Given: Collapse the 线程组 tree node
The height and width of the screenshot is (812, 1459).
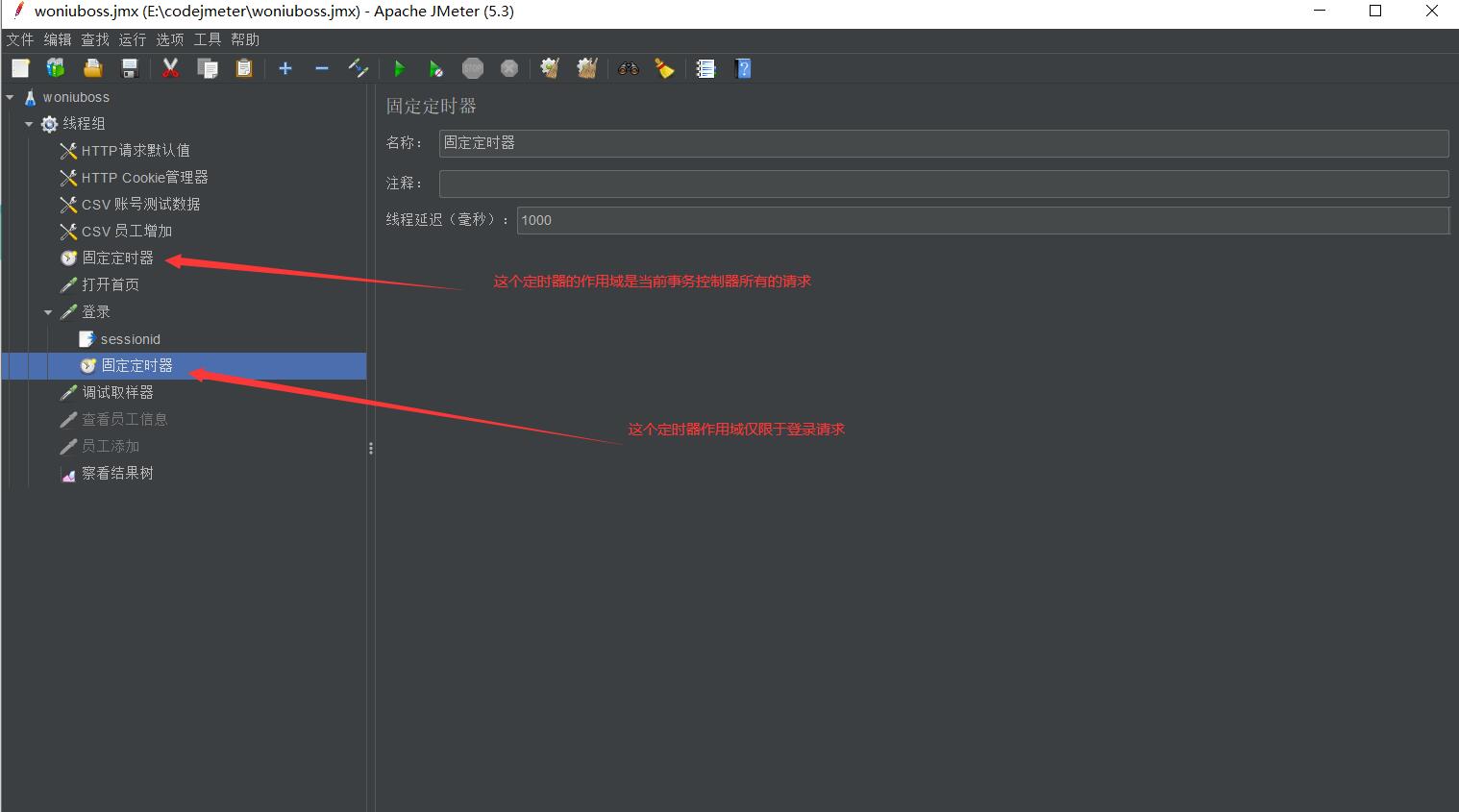Looking at the screenshot, I should (29, 124).
